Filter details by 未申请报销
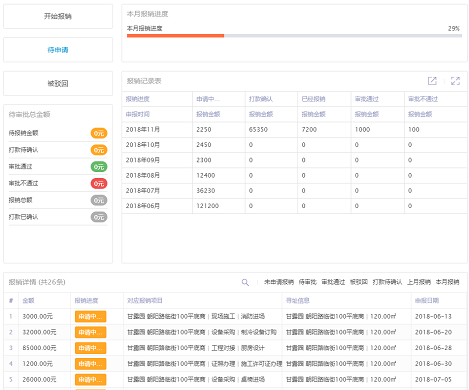Viewport: 469px width, 390px height. (279, 282)
